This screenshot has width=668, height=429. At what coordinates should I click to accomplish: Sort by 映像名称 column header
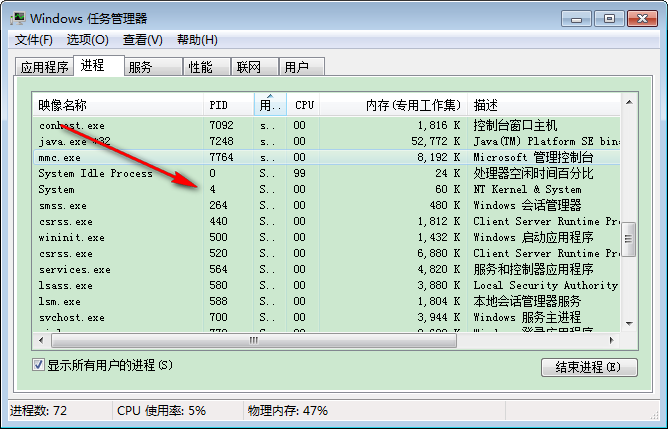(x=118, y=105)
